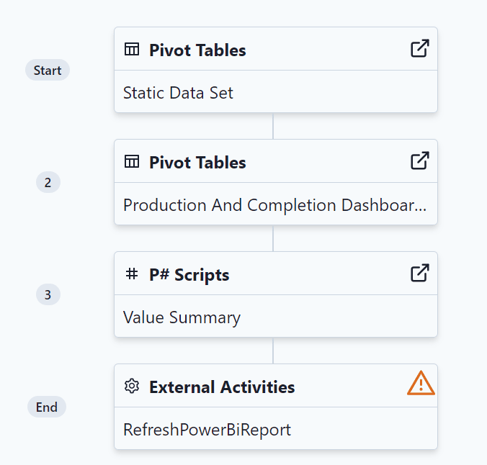Image resolution: width=487 pixels, height=465 pixels.
Task: Select the step 2 badge
Action: [x=48, y=182]
